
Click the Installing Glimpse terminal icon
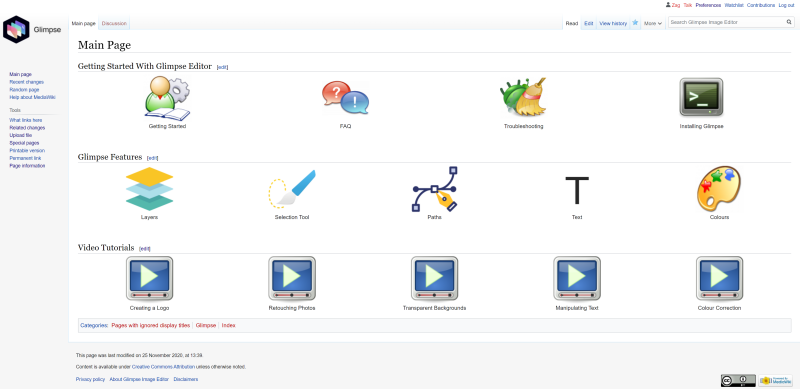(x=701, y=97)
